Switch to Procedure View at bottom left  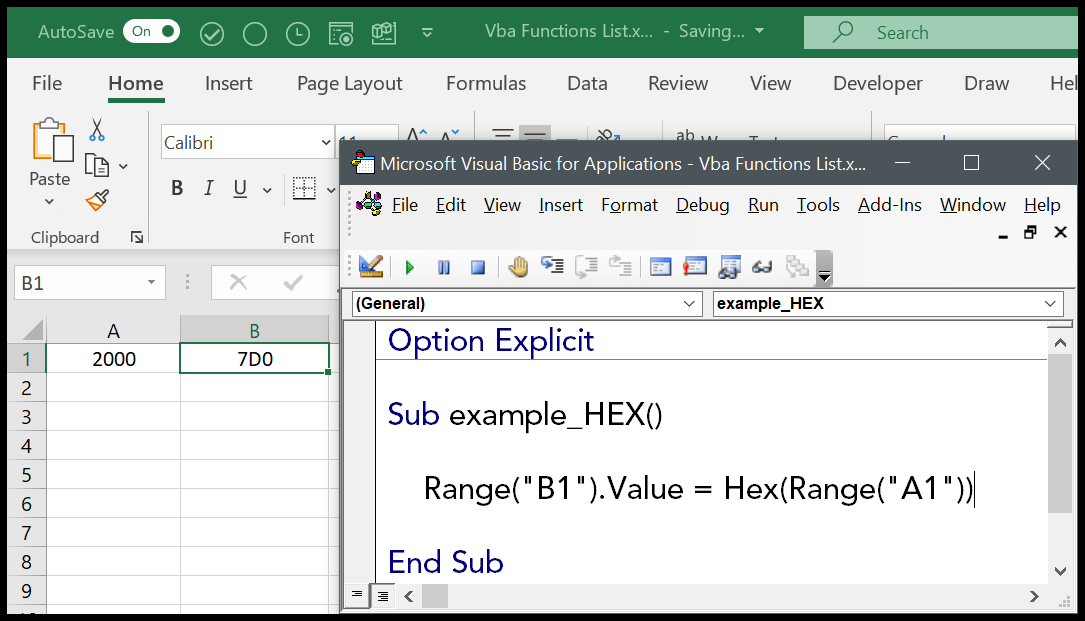pos(357,596)
